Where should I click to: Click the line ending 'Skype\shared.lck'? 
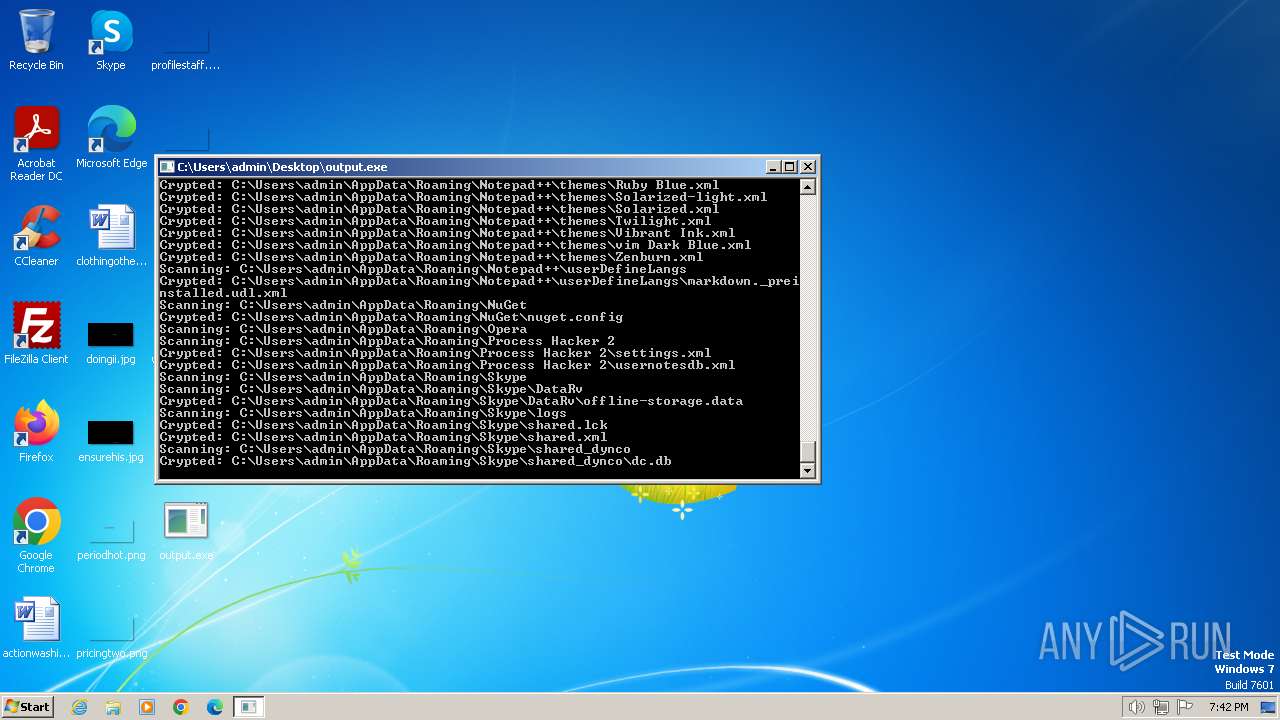[x=383, y=425]
